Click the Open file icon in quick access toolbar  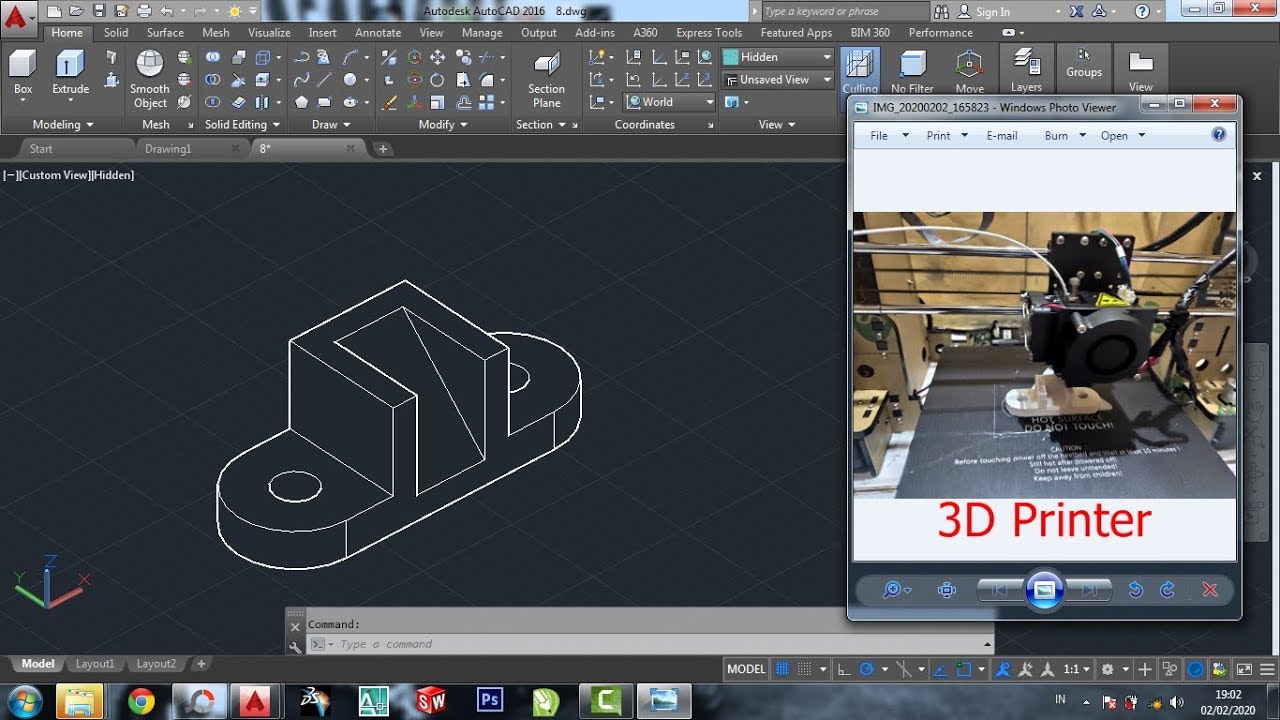(76, 11)
